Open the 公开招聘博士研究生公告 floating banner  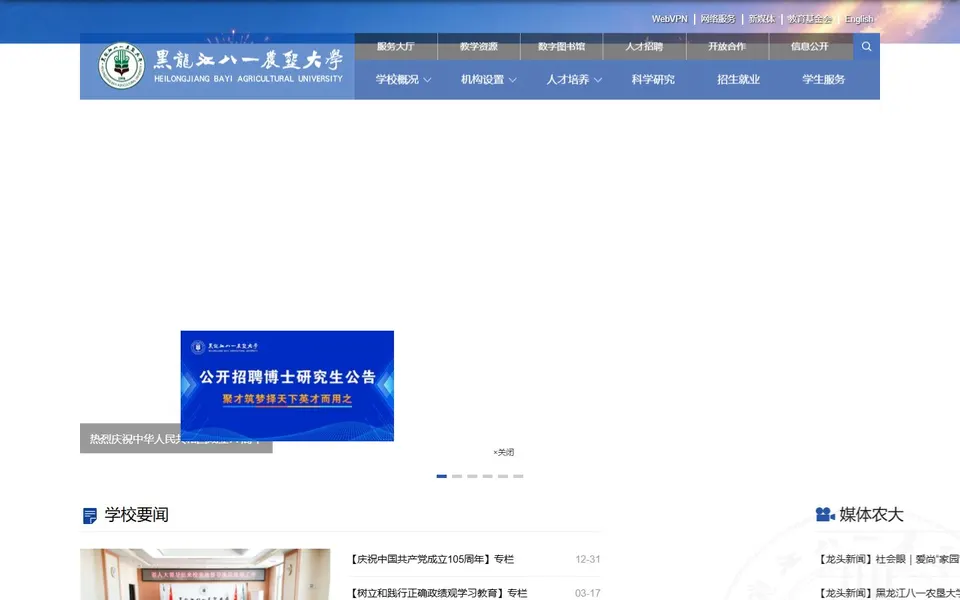coord(287,386)
